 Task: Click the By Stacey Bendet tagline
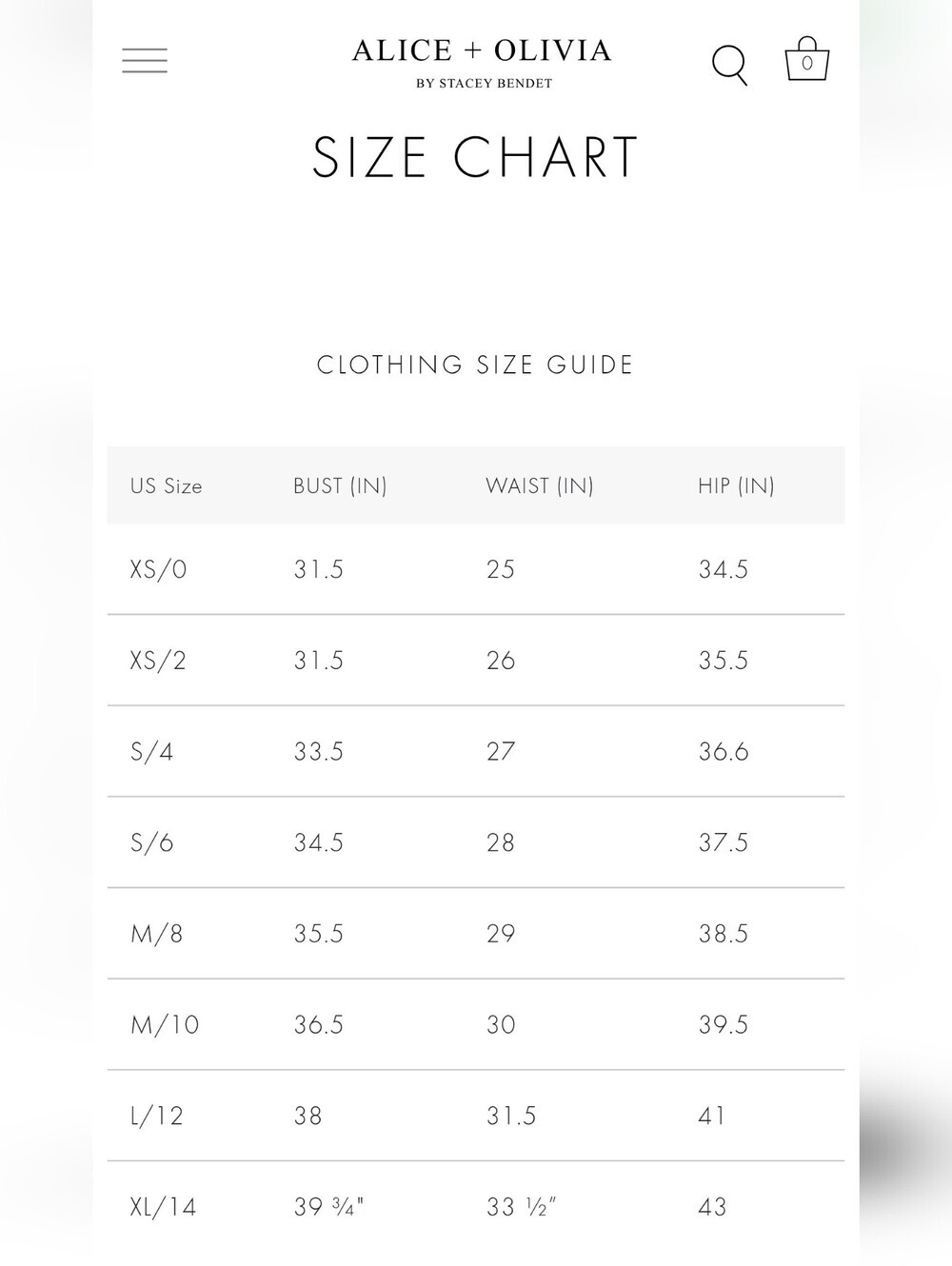click(x=484, y=84)
